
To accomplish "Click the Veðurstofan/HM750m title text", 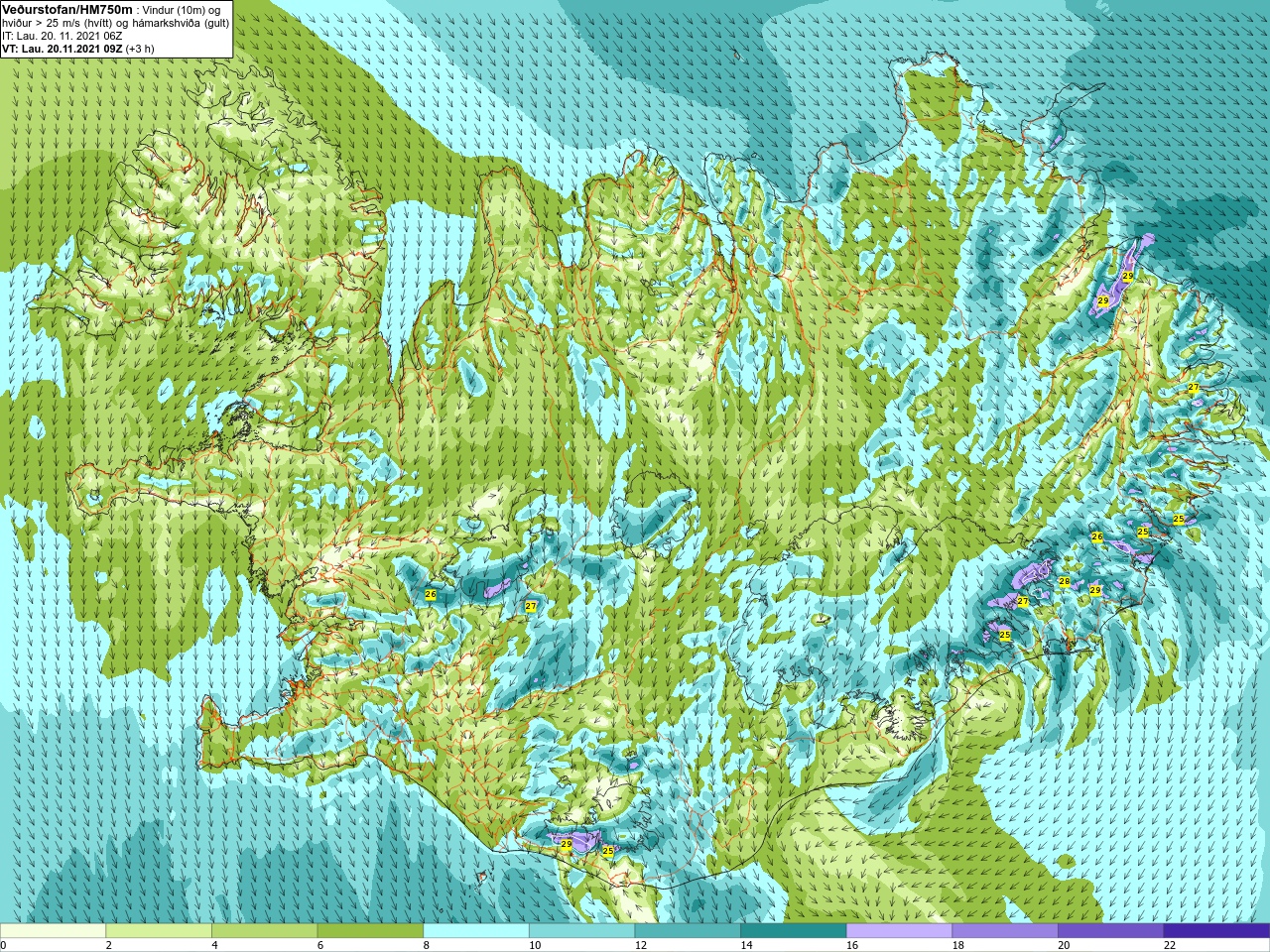I will [x=66, y=9].
